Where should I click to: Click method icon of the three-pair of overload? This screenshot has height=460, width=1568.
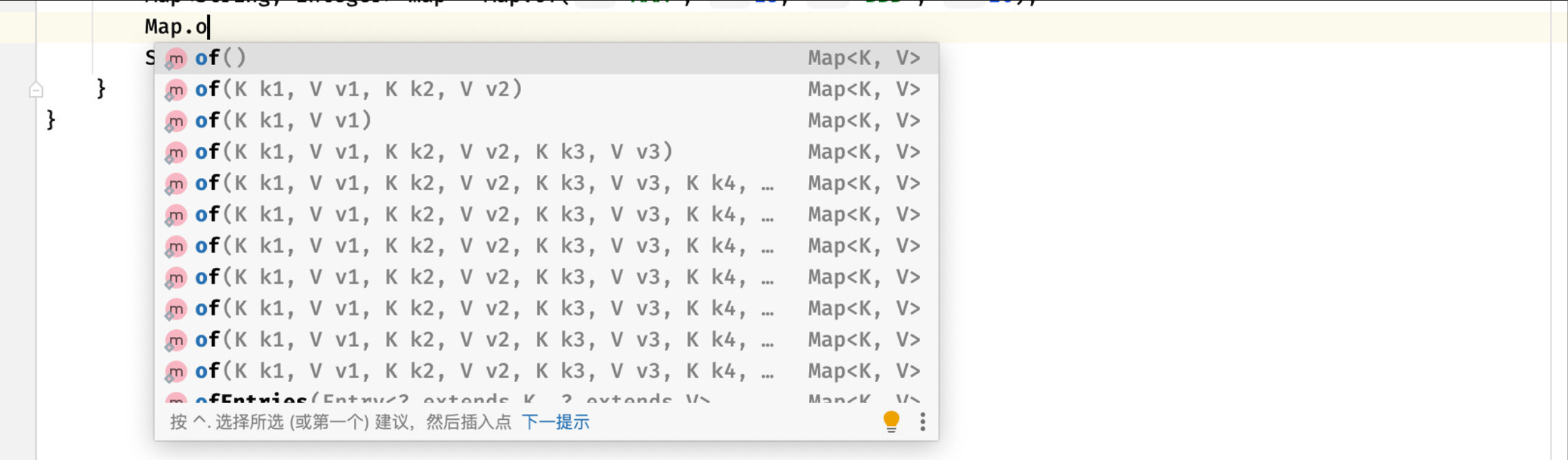176,152
